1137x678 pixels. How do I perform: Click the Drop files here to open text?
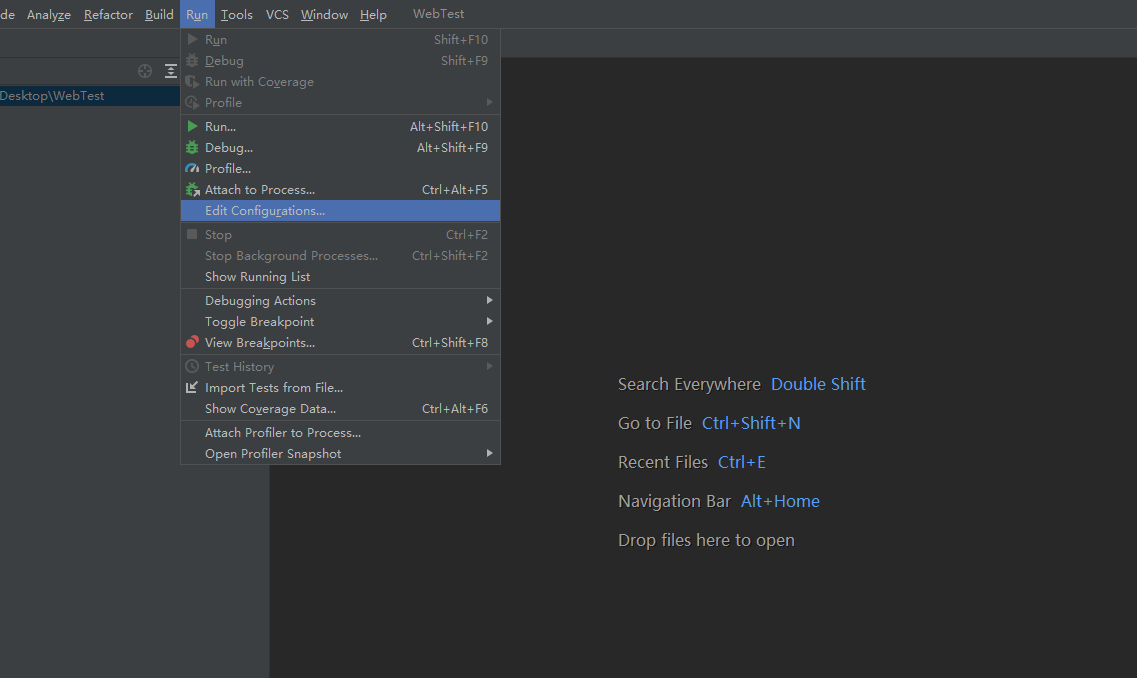point(706,541)
